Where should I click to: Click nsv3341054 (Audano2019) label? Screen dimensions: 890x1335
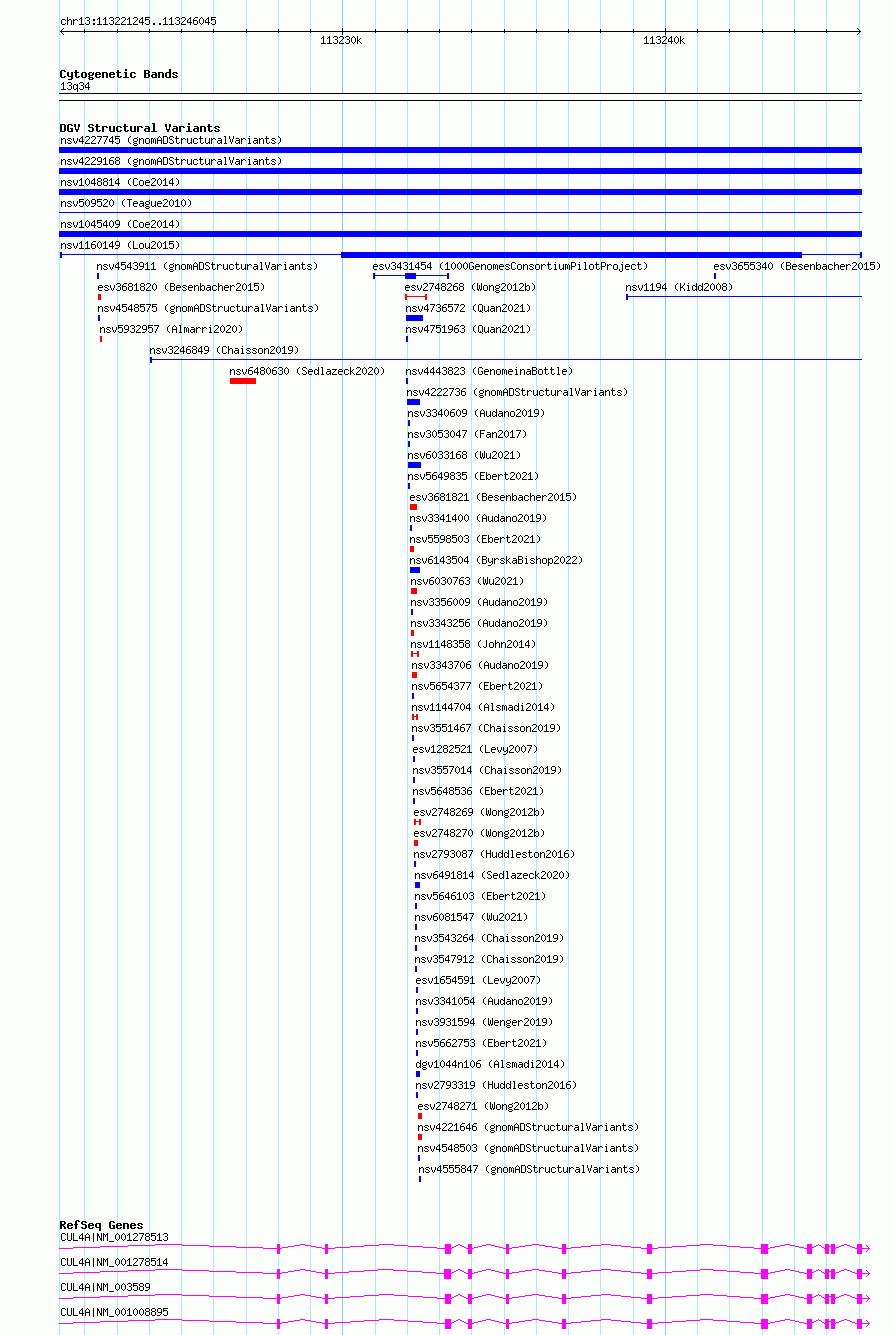click(485, 1001)
